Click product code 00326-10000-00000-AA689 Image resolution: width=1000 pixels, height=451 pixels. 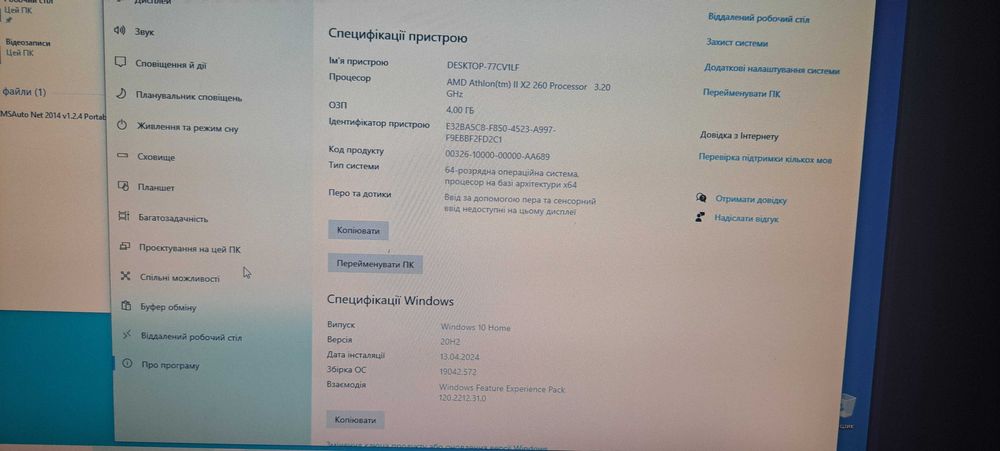pyautogui.click(x=497, y=155)
